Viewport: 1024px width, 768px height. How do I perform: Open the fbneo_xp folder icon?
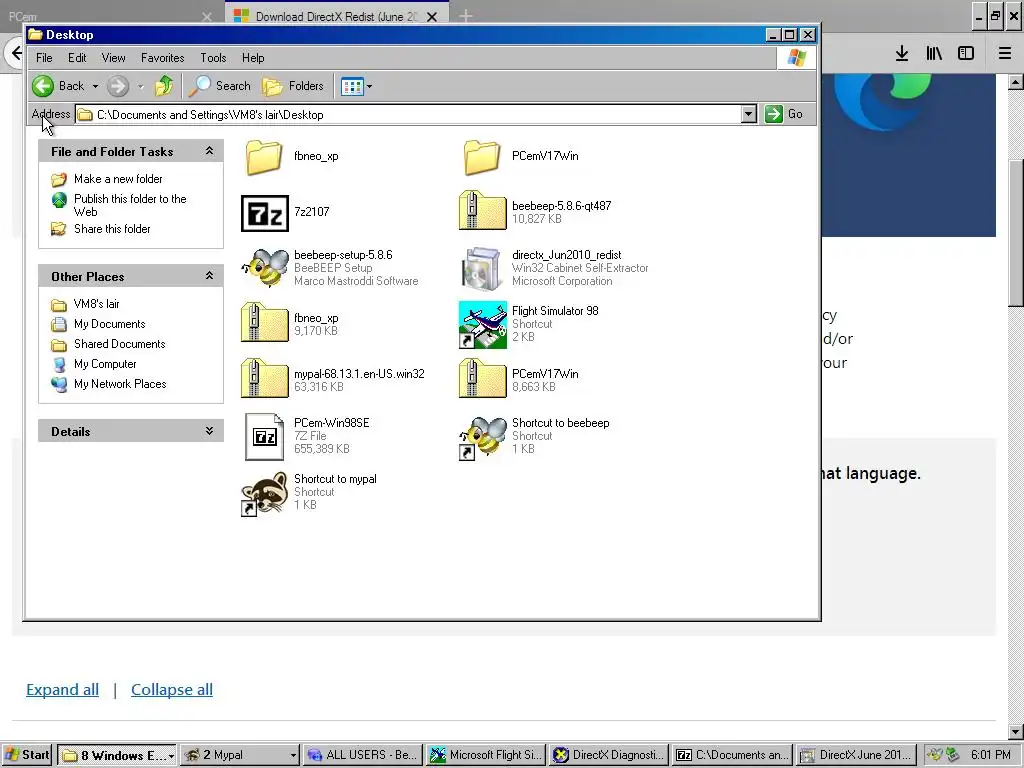click(x=264, y=157)
